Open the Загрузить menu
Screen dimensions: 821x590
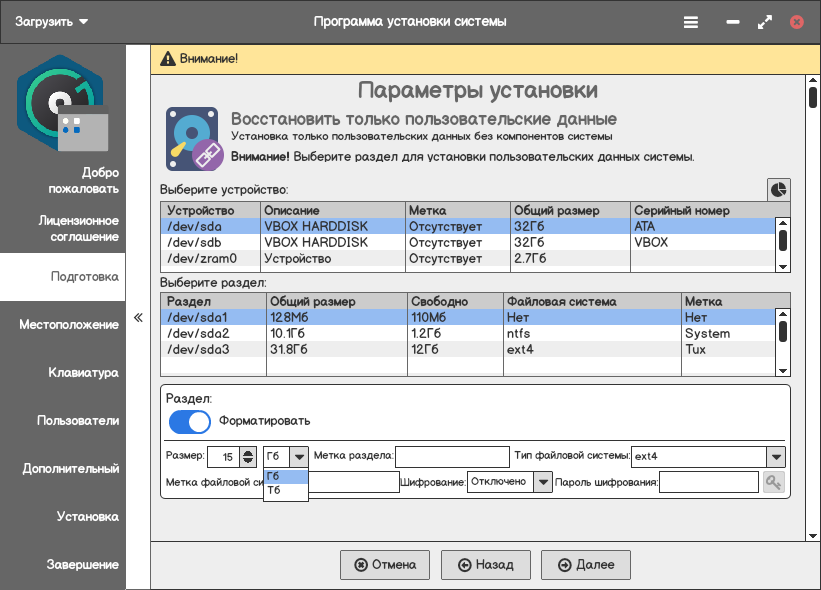pos(52,22)
